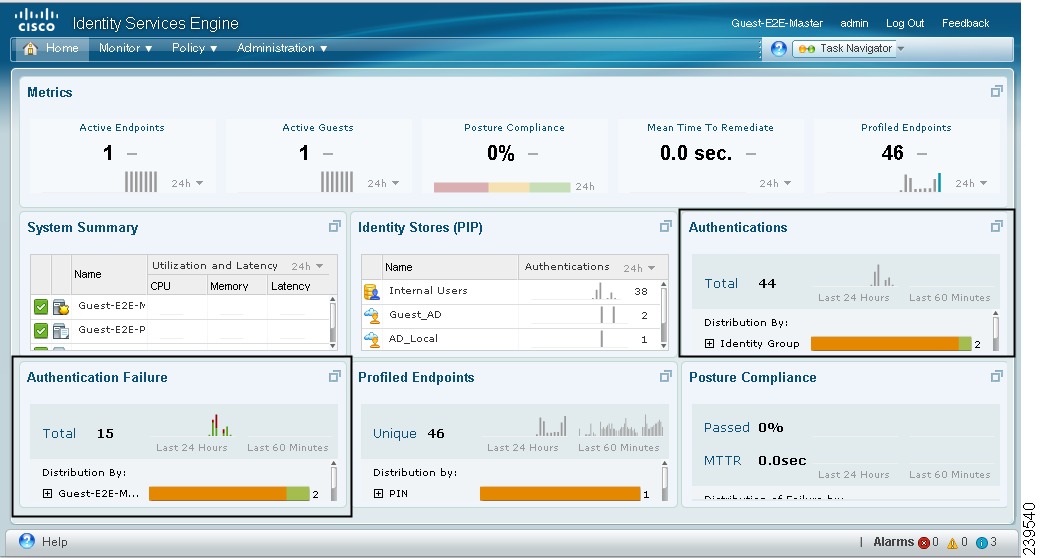Go to the Home tab
This screenshot has width=1041, height=558.
(x=50, y=48)
